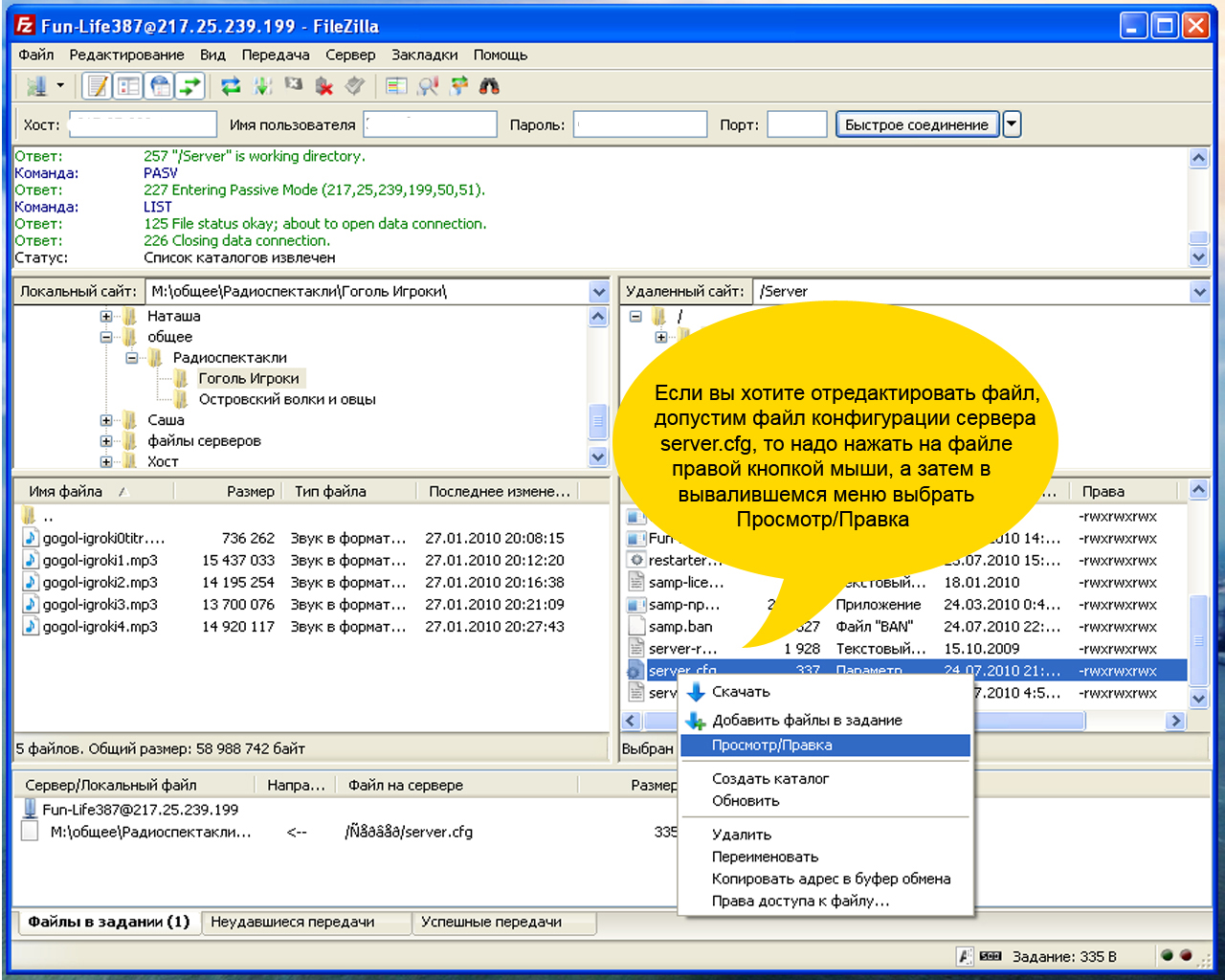Screen dimensions: 1225x980
Task: Click the message log scroll-down arrow
Action: (1199, 256)
